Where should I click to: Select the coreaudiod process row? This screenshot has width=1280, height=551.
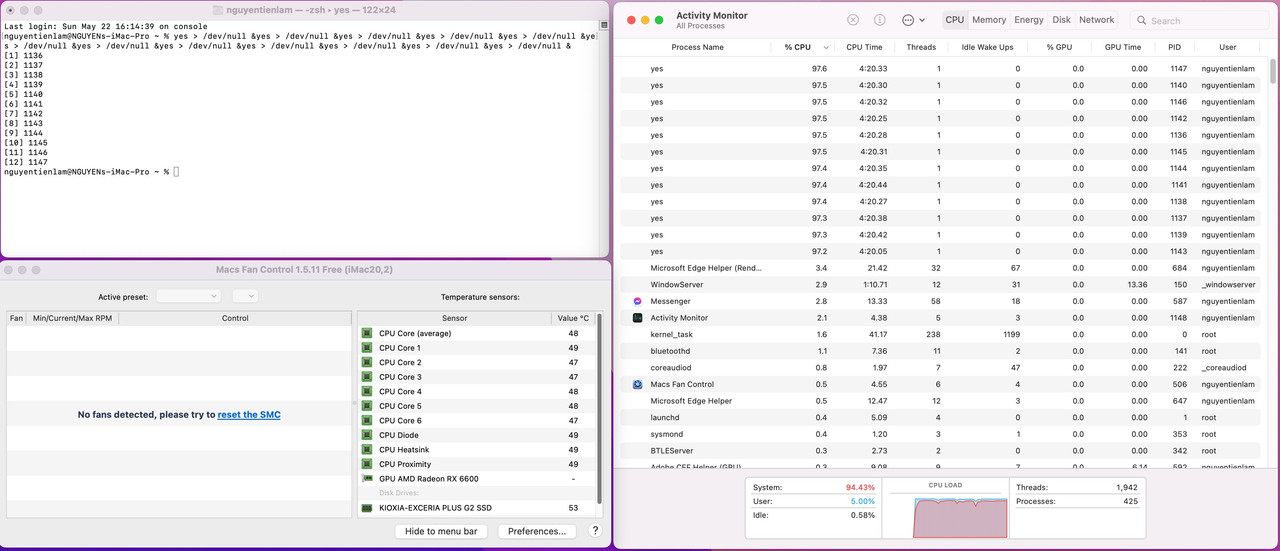coord(942,368)
